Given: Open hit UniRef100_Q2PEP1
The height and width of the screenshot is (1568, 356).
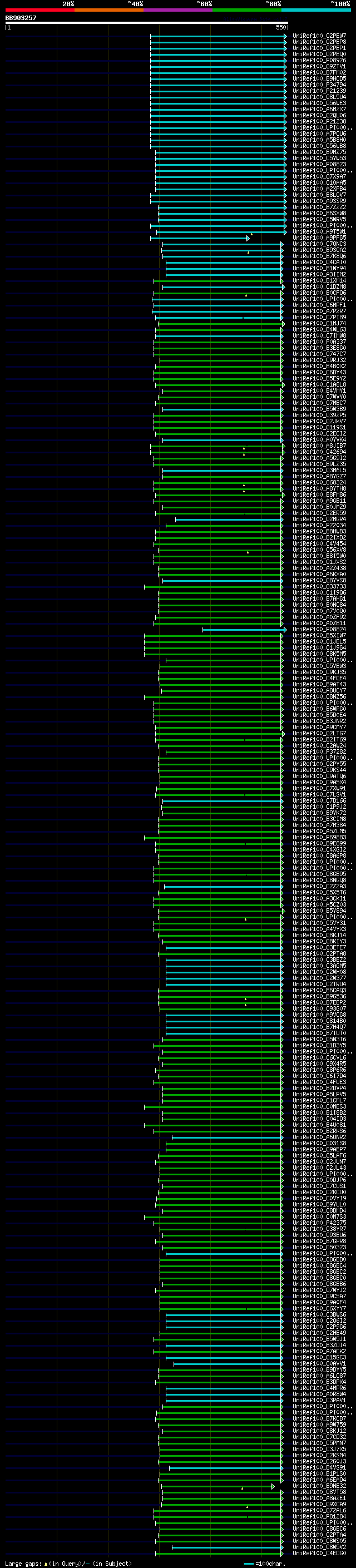Looking at the screenshot, I should pos(319,48).
